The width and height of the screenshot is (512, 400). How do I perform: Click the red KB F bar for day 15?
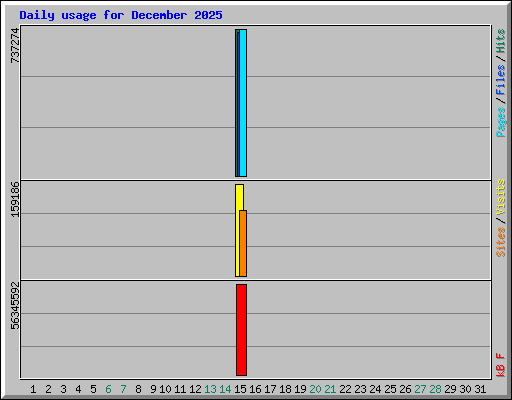[242, 330]
